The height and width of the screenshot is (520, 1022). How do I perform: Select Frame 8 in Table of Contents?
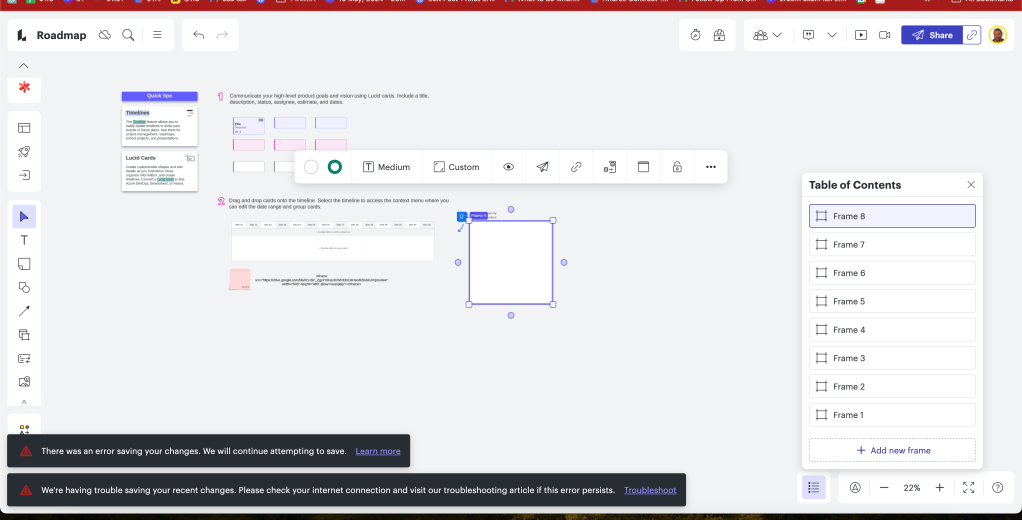click(x=892, y=216)
